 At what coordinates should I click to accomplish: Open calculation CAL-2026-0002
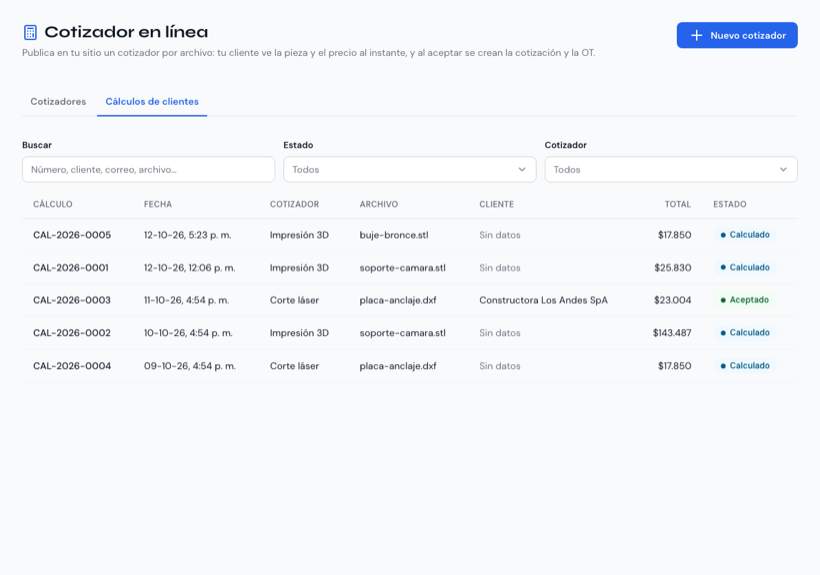pyautogui.click(x=72, y=333)
